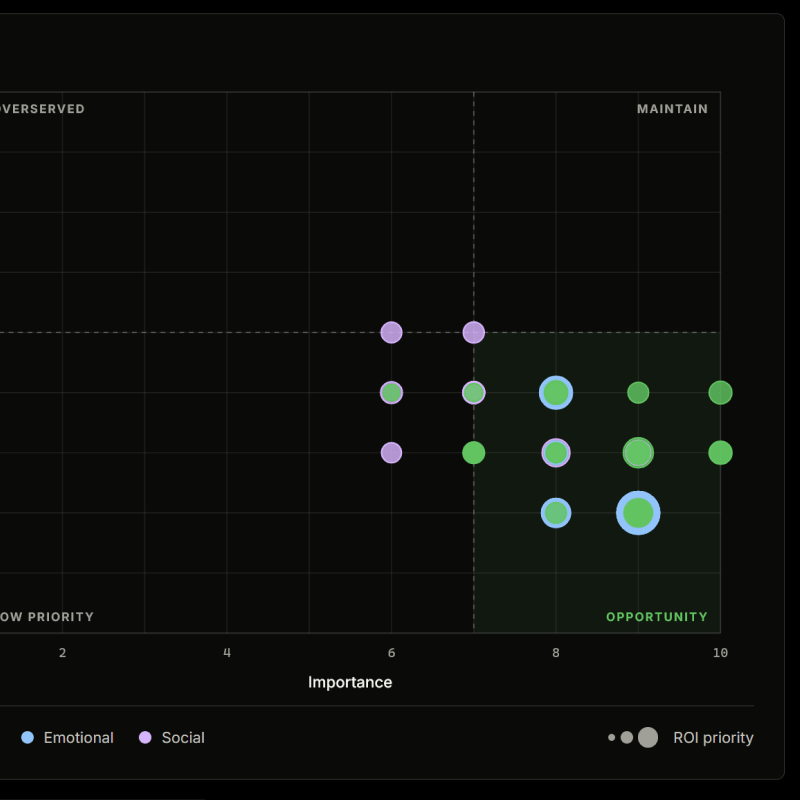
Task: Click the ROI priority size legend
Action: (681, 738)
